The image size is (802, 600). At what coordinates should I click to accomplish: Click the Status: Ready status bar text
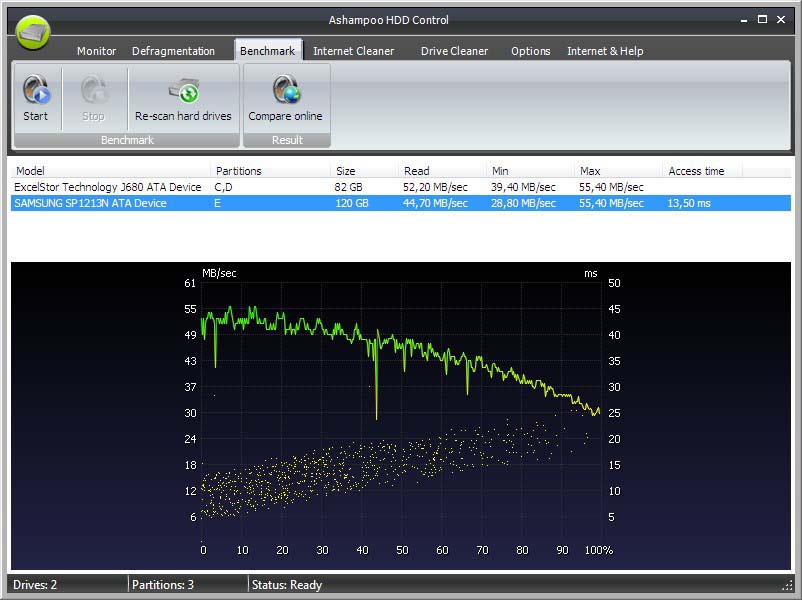click(286, 585)
